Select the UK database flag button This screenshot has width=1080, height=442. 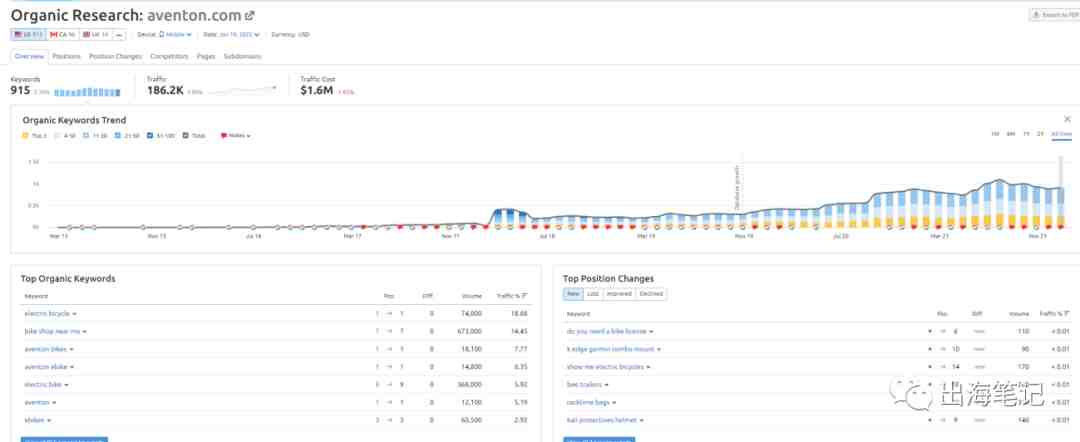(95, 34)
